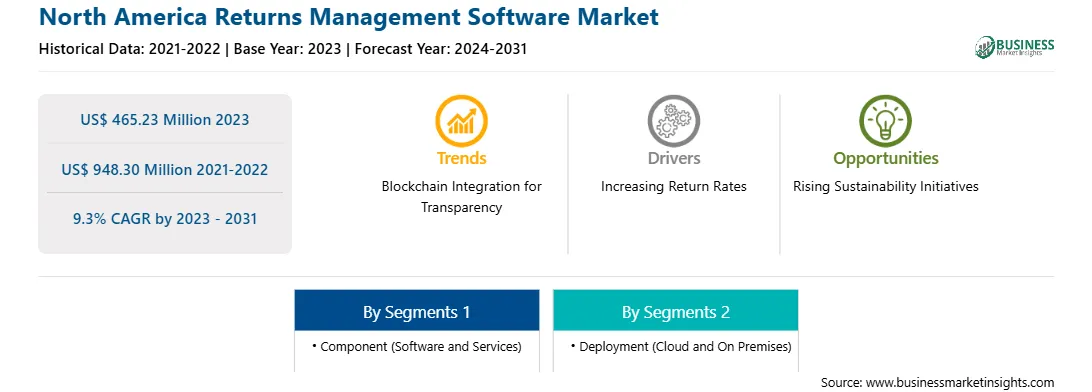Viewport: 1092px width, 392px height.
Task: Click Deployment (Cloud and On Premises) item
Action: (680, 346)
